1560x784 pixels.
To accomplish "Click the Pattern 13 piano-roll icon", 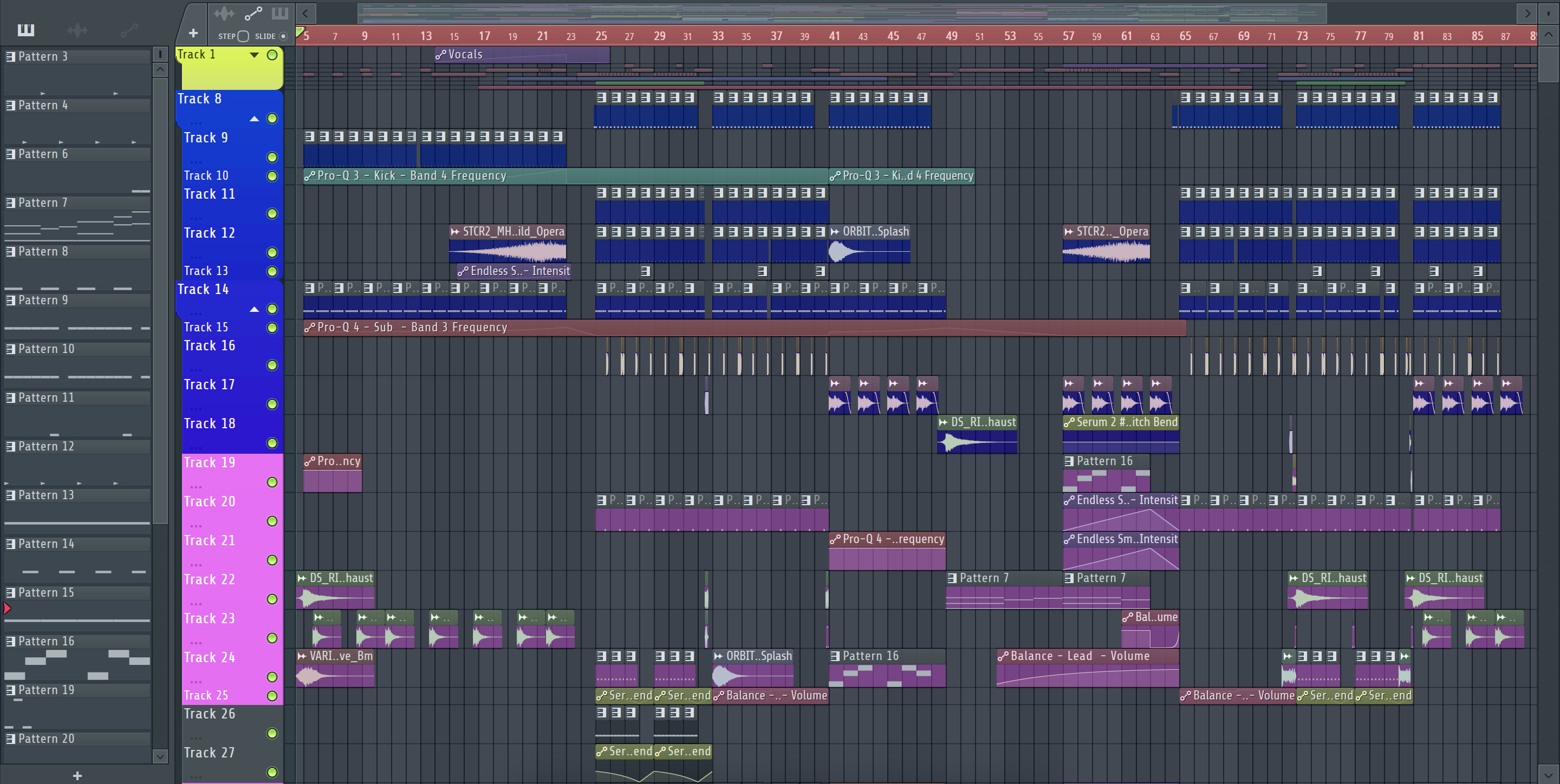I will 10,495.
